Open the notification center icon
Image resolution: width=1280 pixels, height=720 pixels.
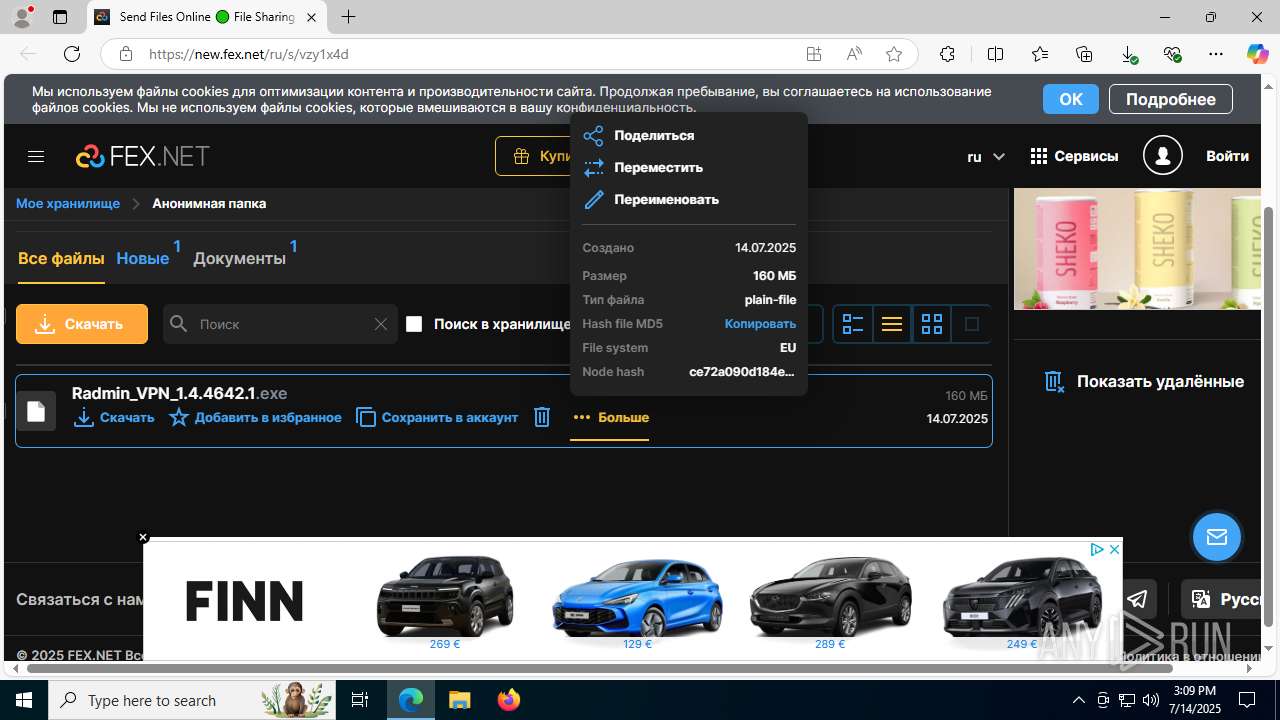coord(1247,700)
